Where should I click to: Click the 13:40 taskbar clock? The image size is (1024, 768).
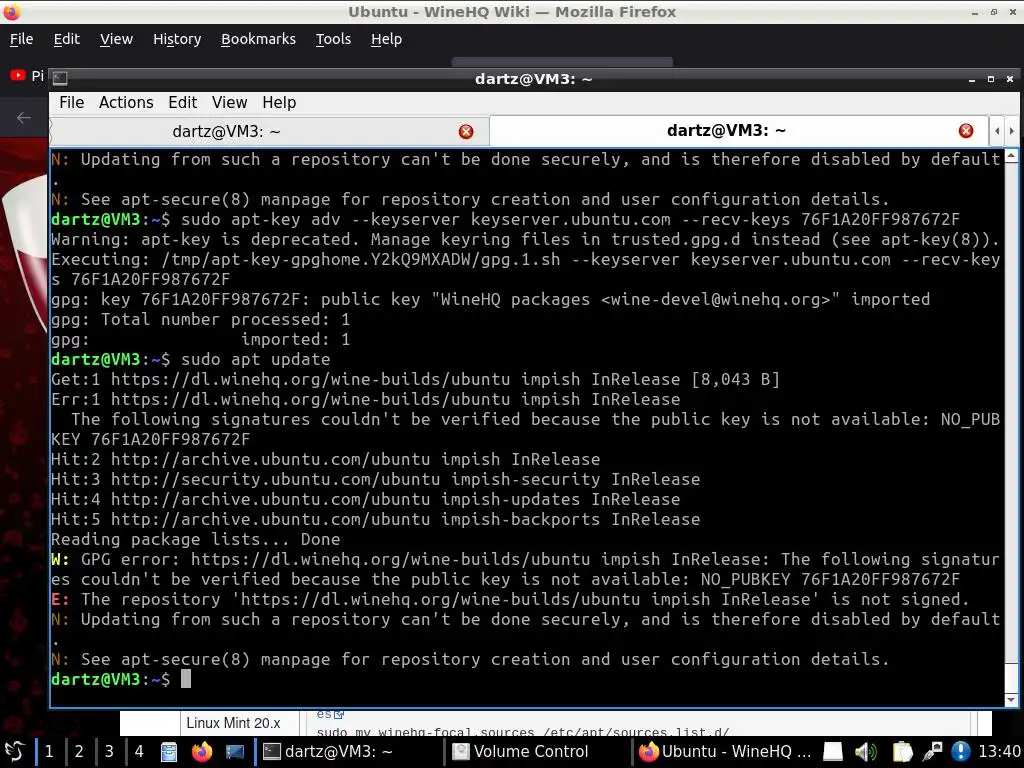pyautogui.click(x=999, y=752)
